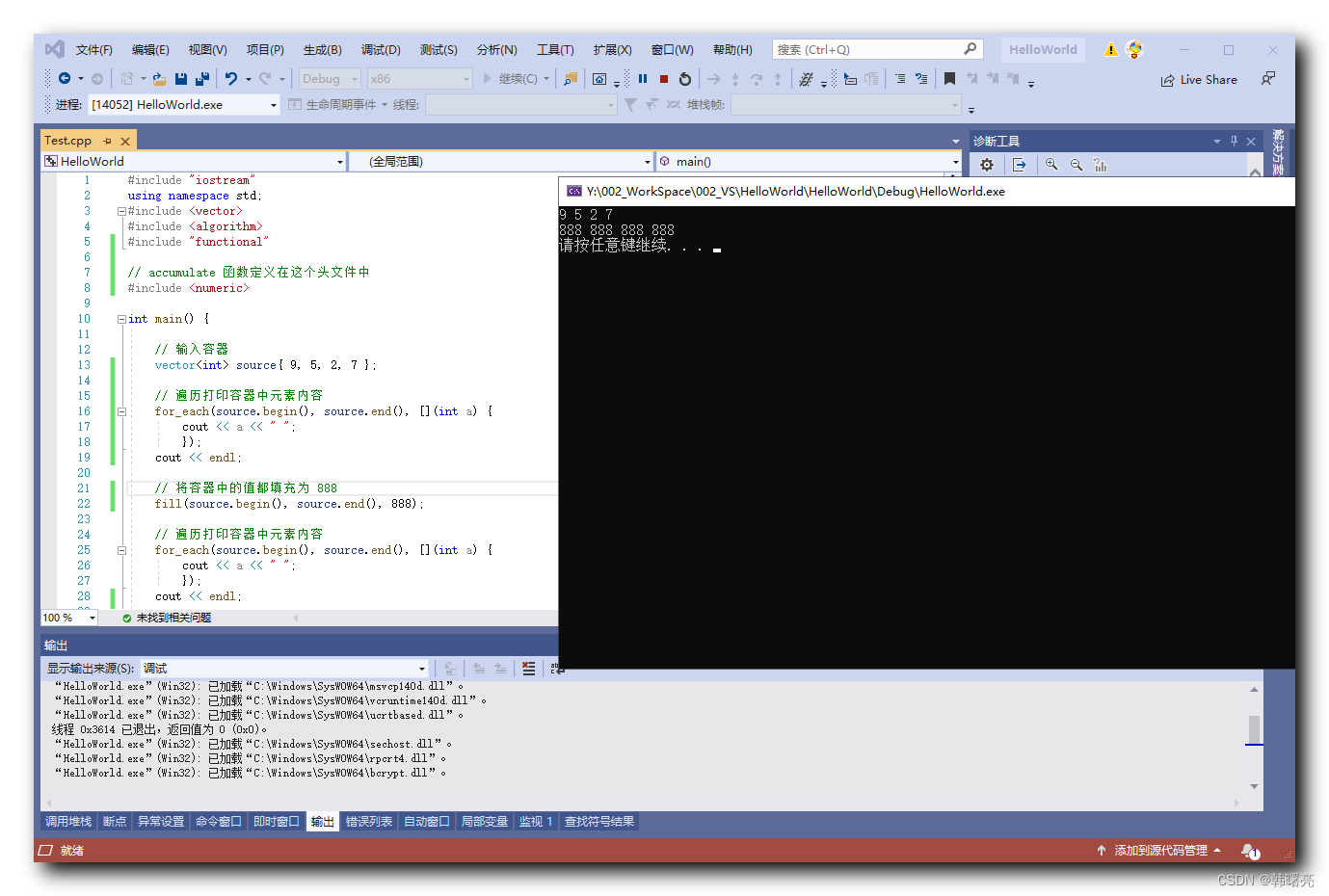The width and height of the screenshot is (1329, 896).
Task: Open the 调试(D) menu
Action: tap(380, 49)
